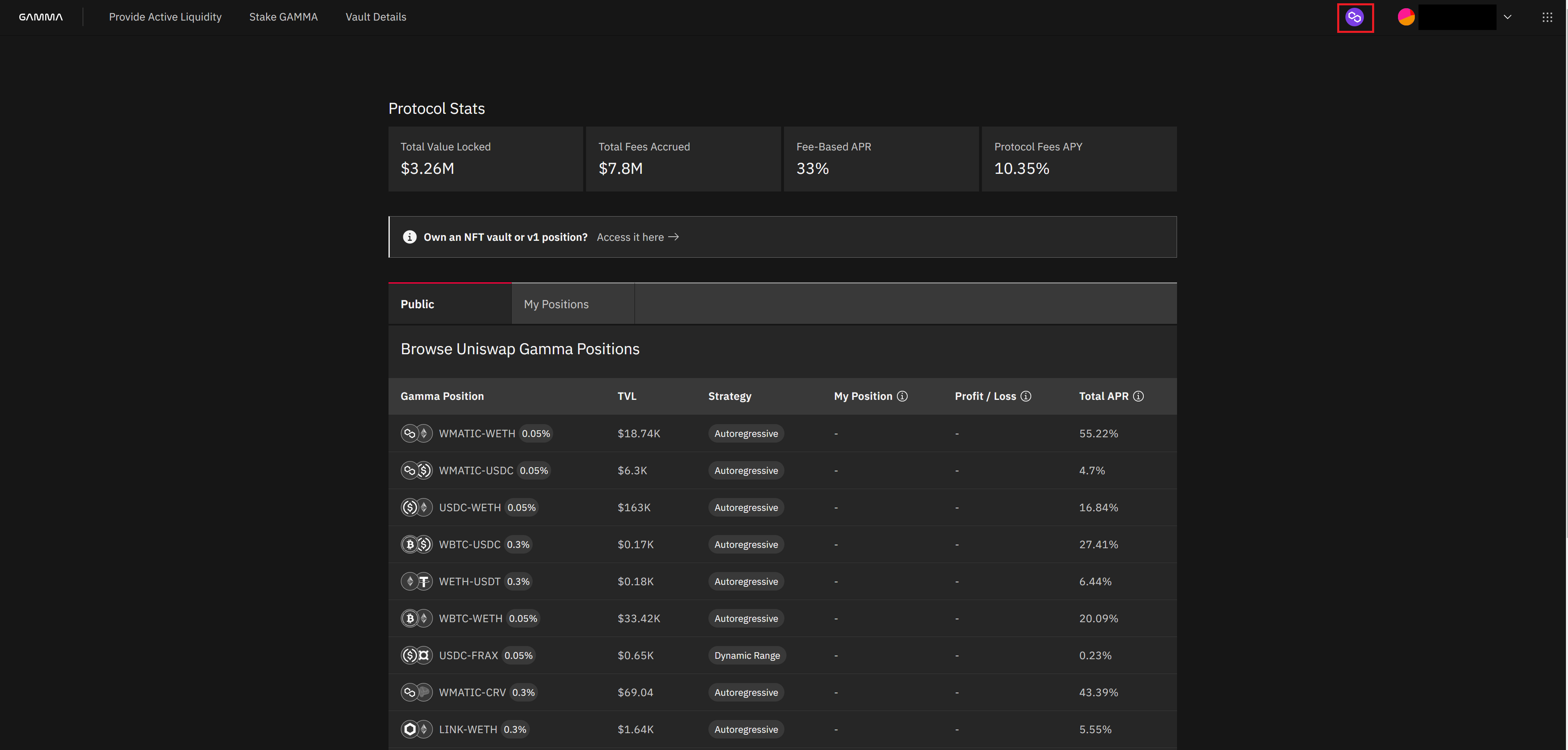Screen dimensions: 1568x750
Task: Click the Total APR column header
Action: coord(1104,396)
